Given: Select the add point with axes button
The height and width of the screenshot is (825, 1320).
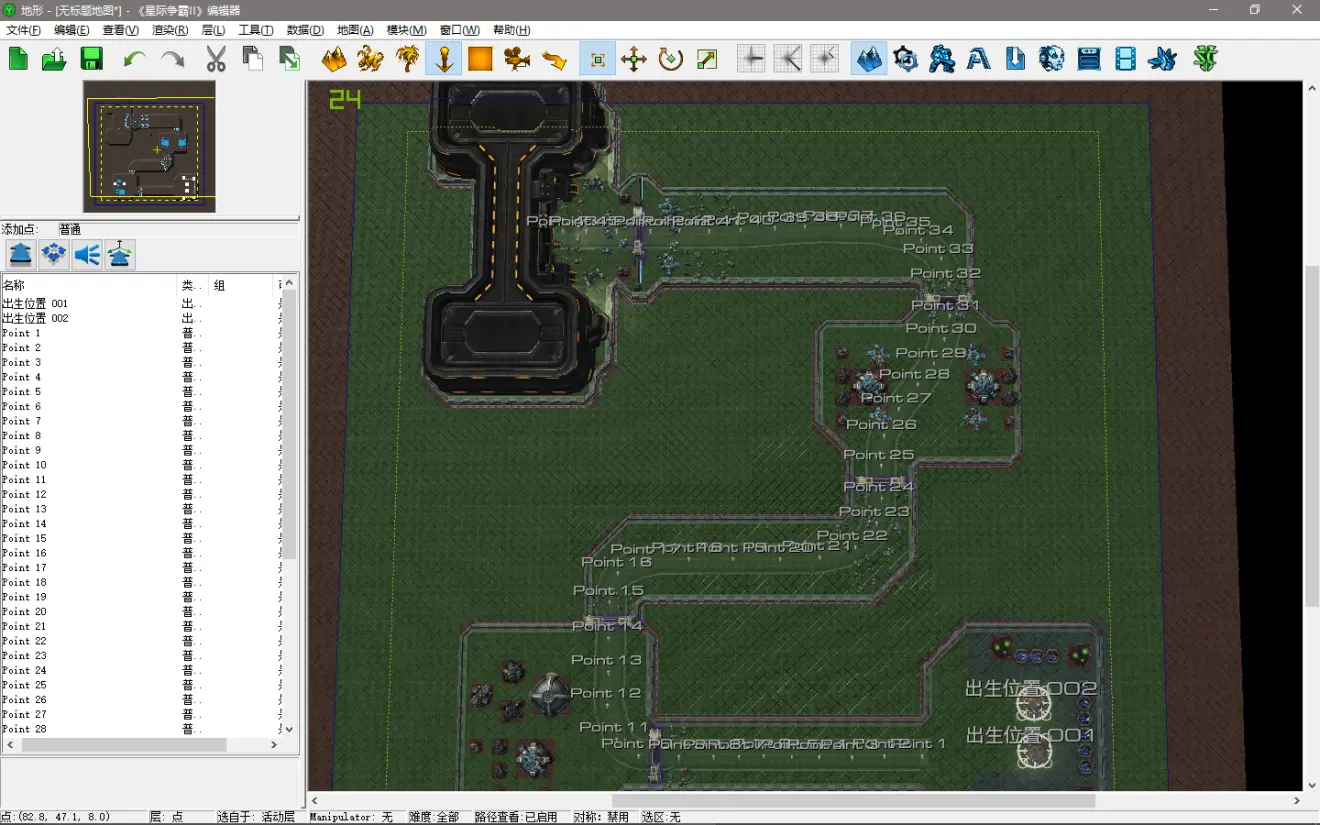Looking at the screenshot, I should click(120, 255).
